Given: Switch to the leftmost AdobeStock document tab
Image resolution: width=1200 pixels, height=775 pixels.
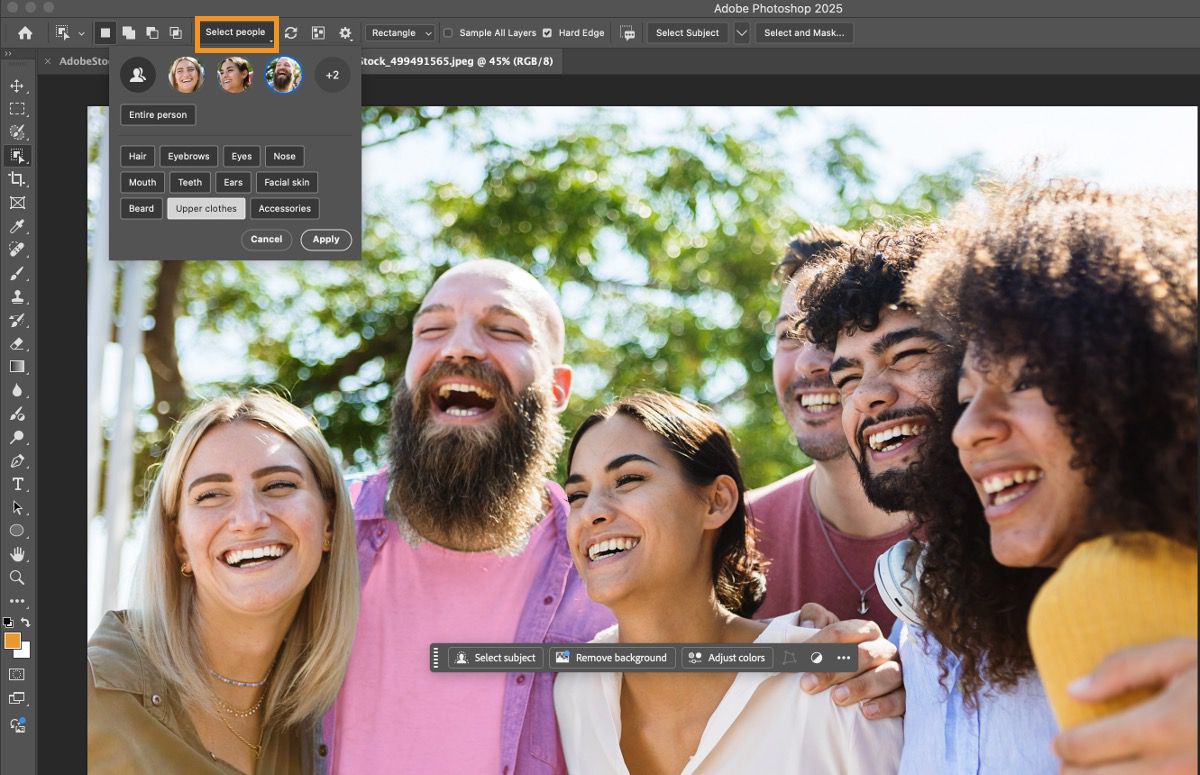Looking at the screenshot, I should coord(85,60).
